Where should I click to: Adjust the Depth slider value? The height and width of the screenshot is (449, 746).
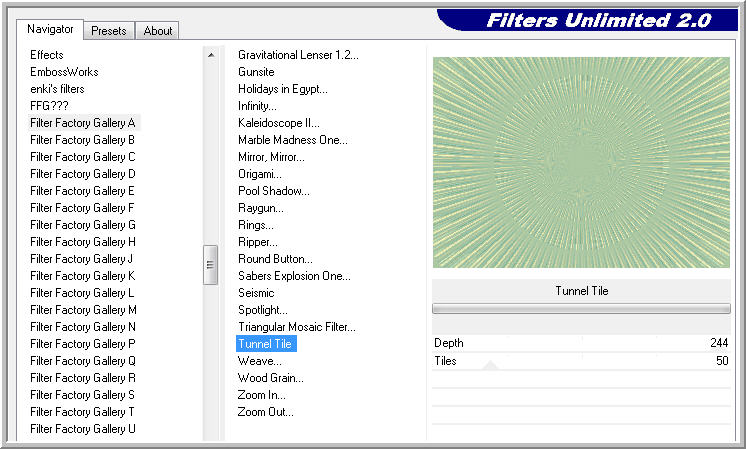coord(581,343)
